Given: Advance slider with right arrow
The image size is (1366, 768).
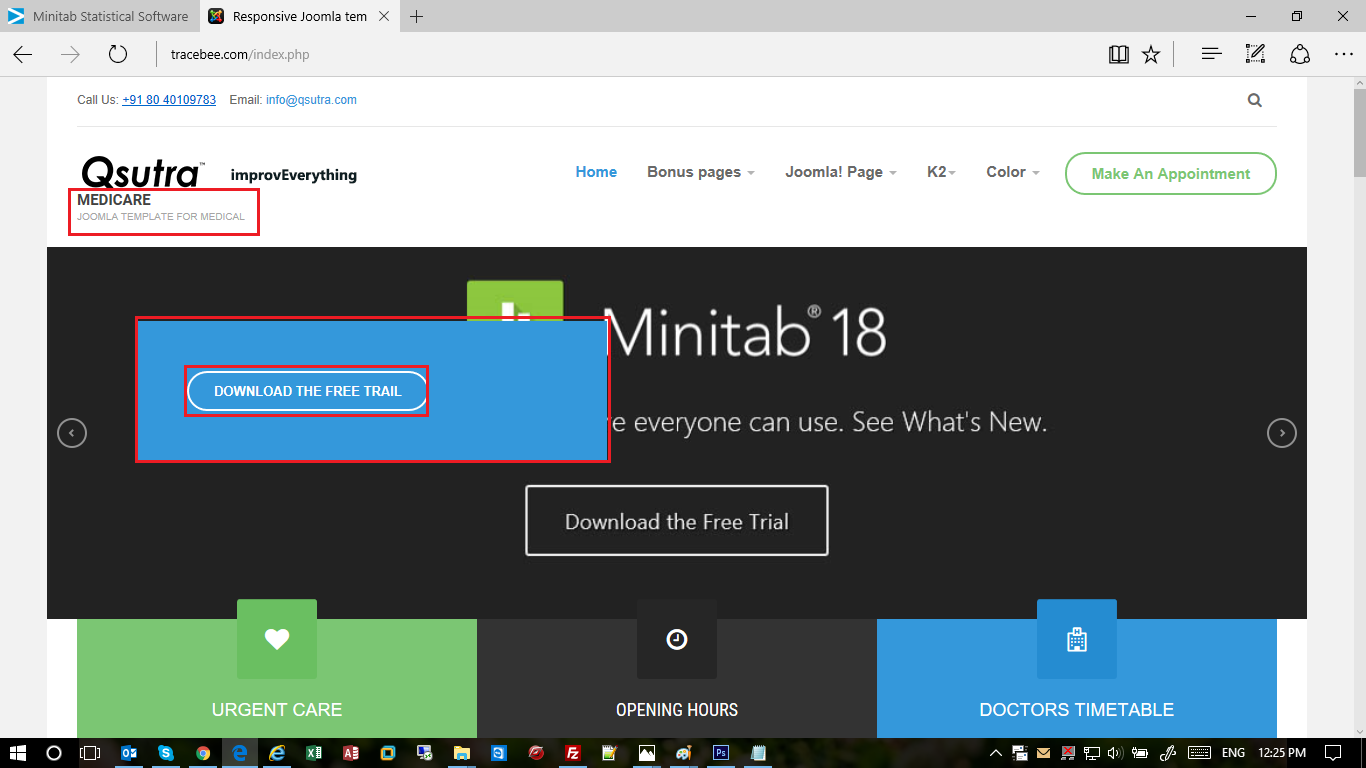Looking at the screenshot, I should (x=1281, y=433).
